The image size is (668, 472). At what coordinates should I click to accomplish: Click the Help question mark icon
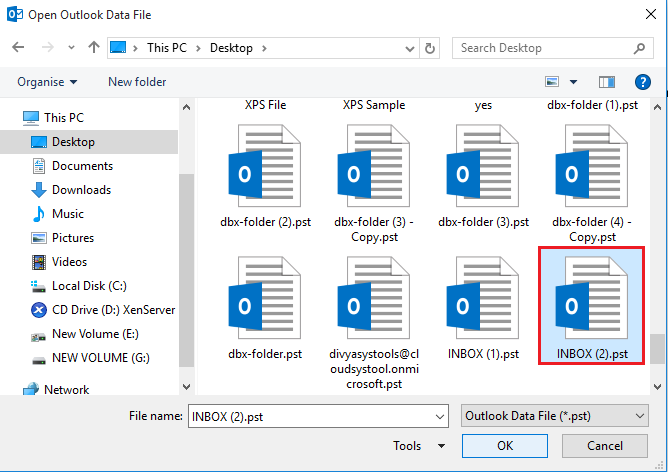click(643, 82)
